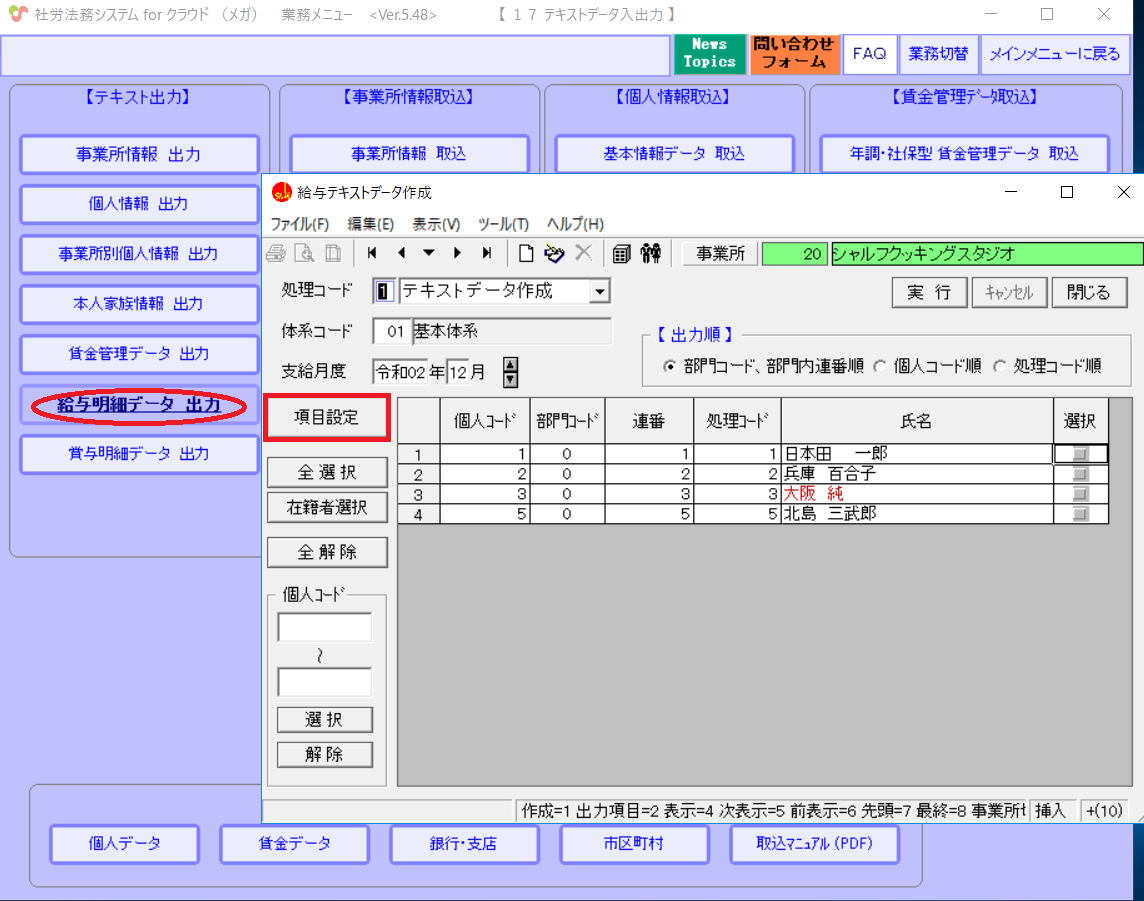This screenshot has height=901, width=1144.
Task: Open the News Topics button
Action: tap(709, 53)
